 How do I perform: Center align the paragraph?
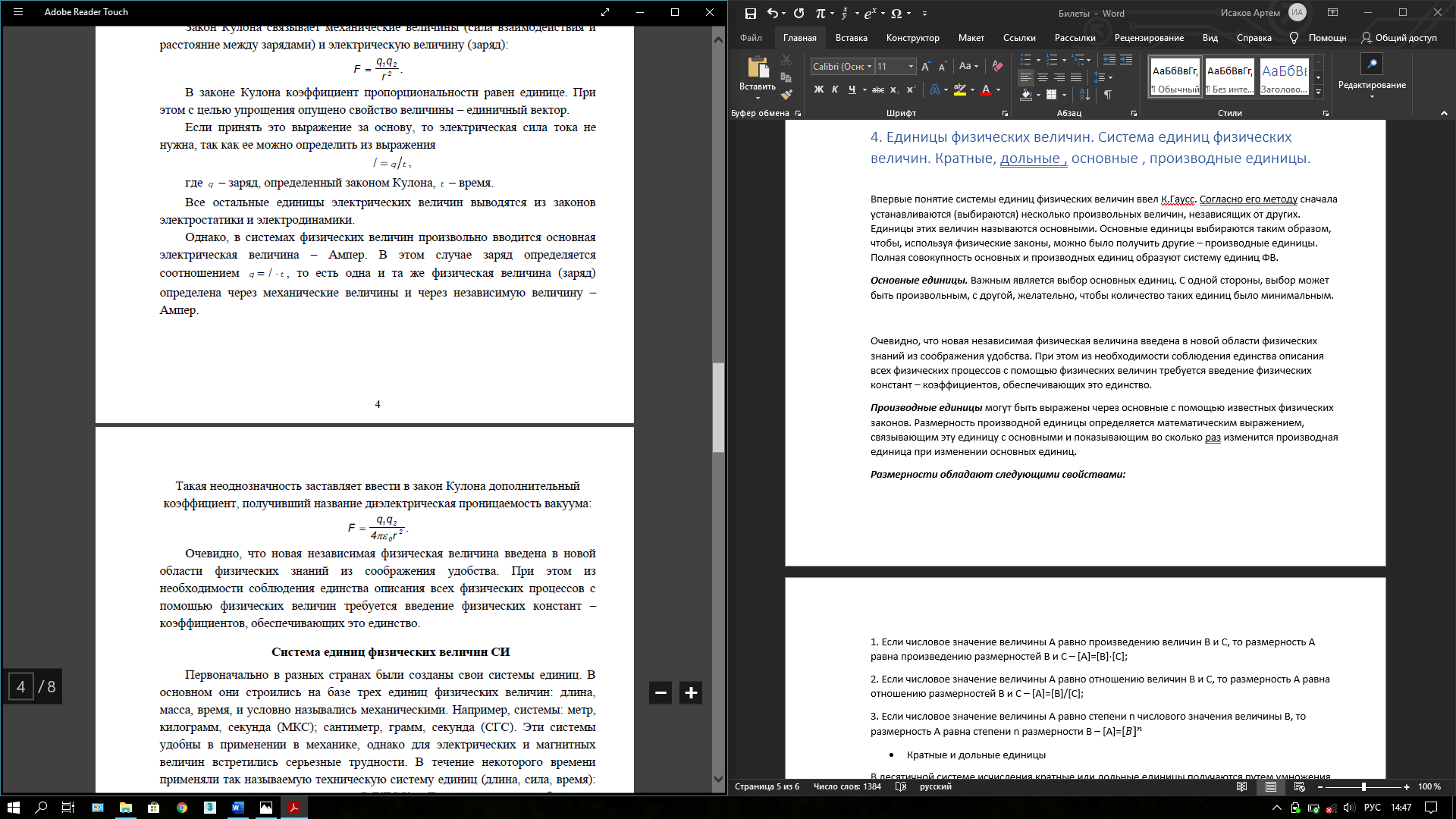(1043, 77)
